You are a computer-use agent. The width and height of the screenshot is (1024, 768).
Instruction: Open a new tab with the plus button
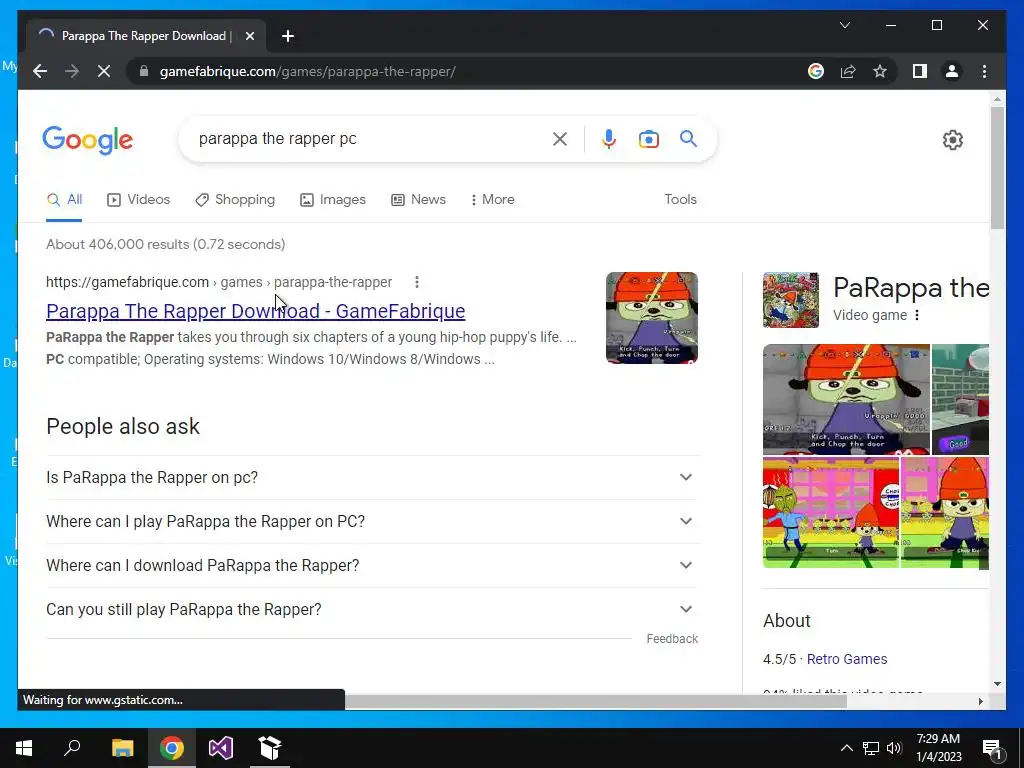[288, 37]
